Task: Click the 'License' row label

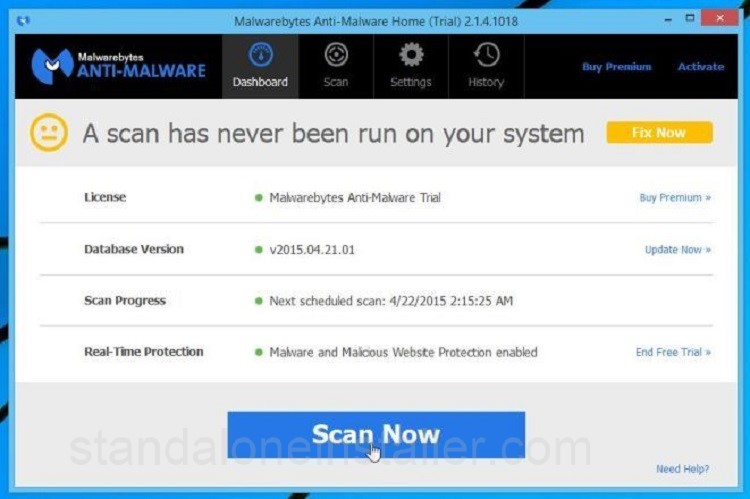Action: click(x=105, y=197)
